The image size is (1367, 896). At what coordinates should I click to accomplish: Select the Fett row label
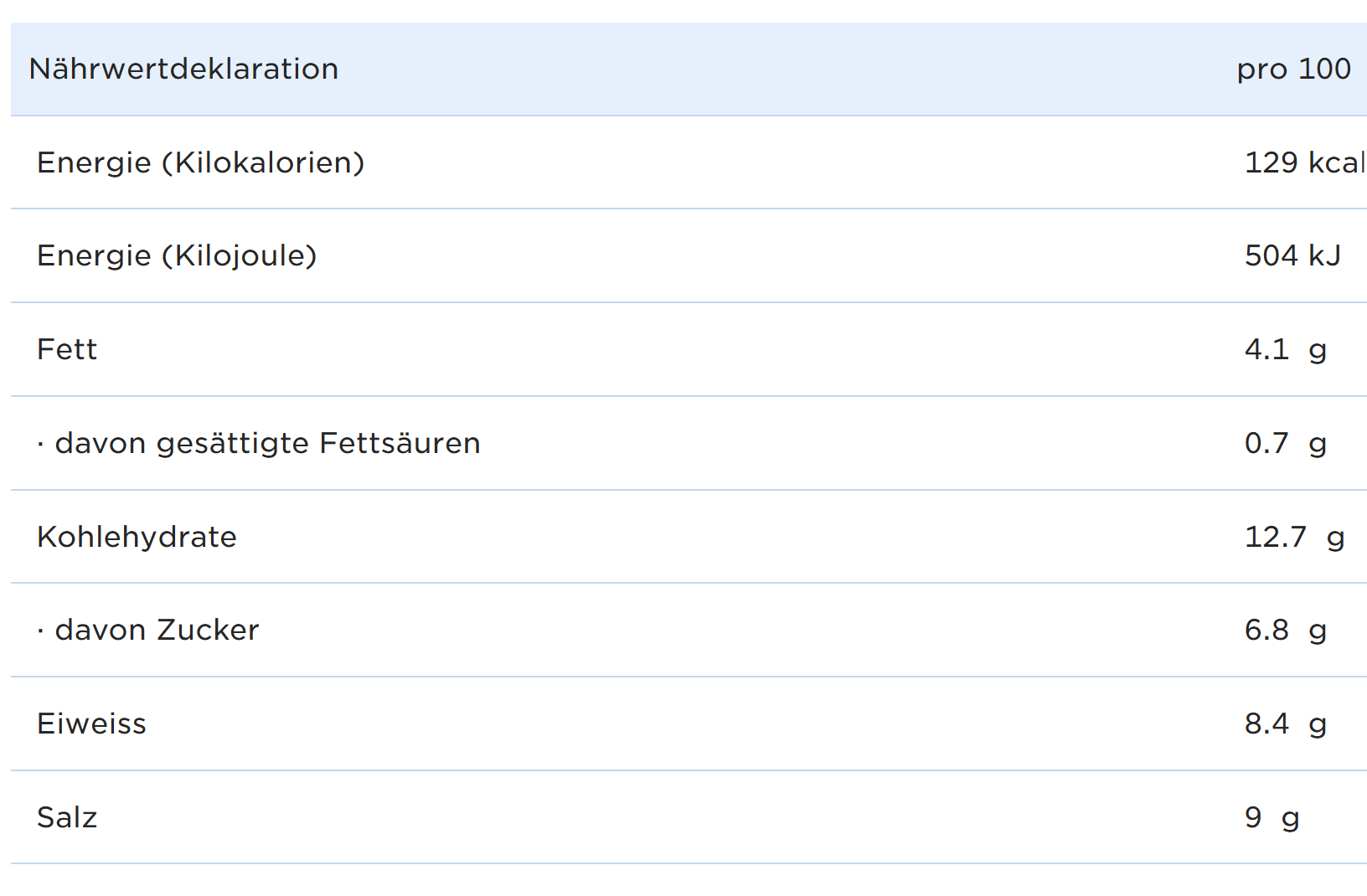click(x=67, y=349)
